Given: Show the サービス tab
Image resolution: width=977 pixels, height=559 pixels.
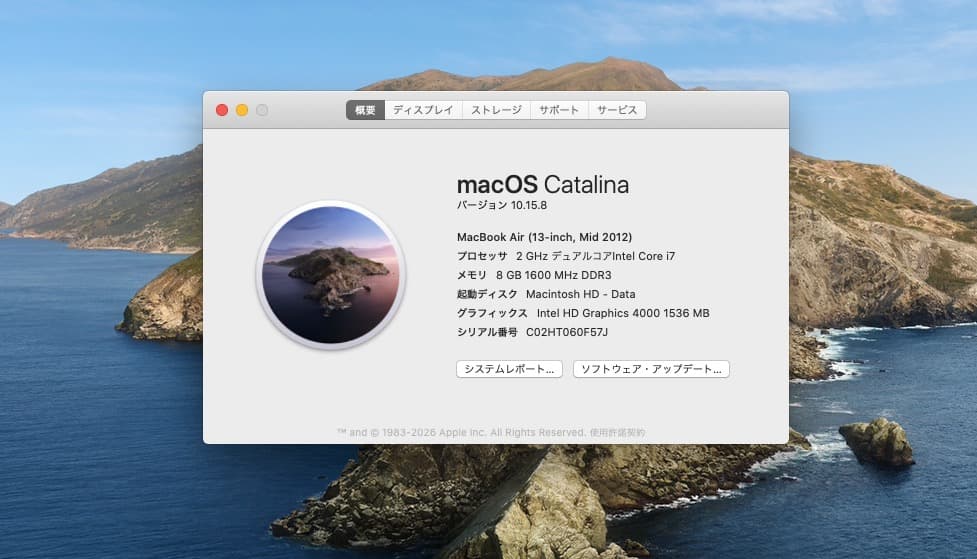Looking at the screenshot, I should (x=617, y=110).
